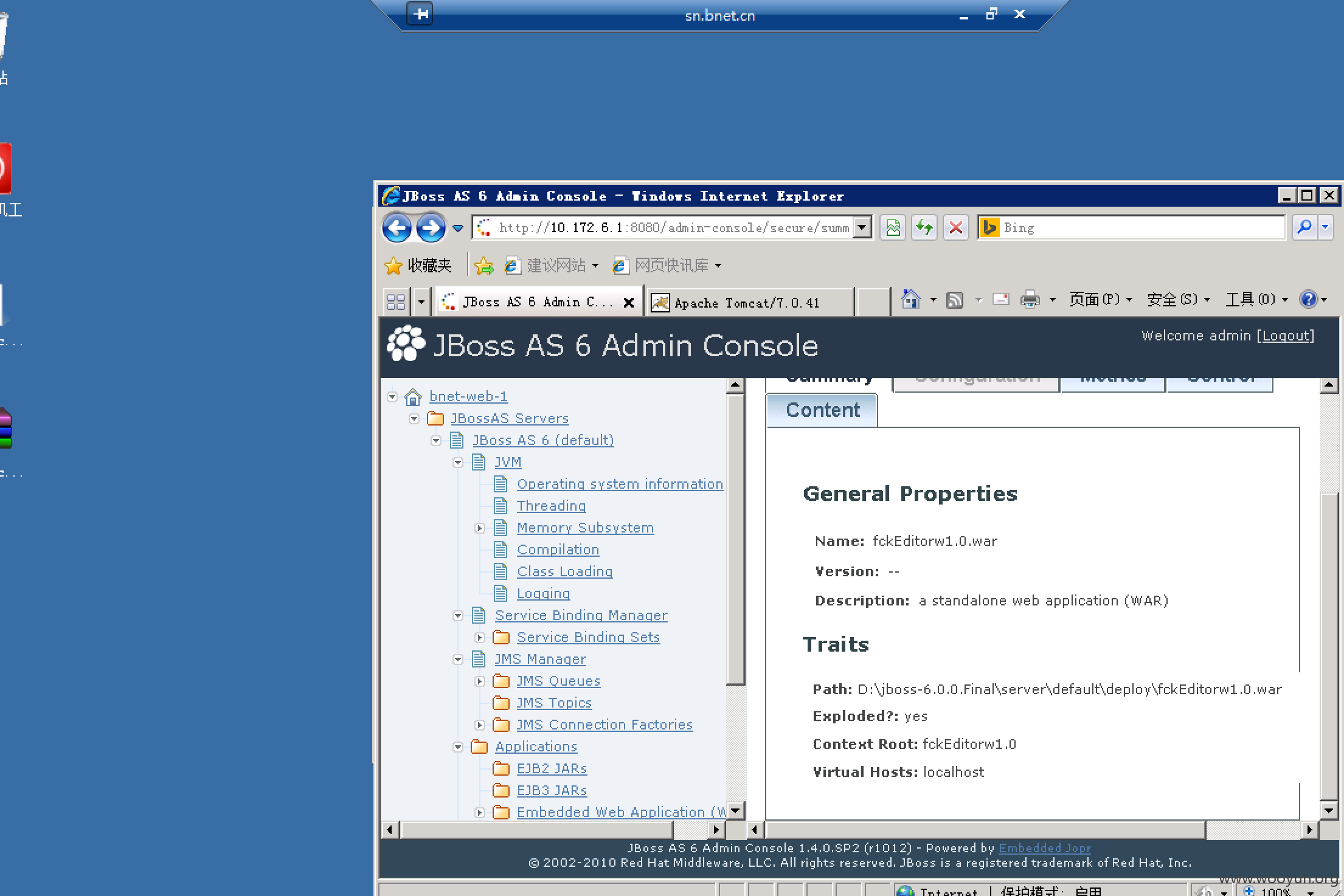1344x896 pixels.
Task: Click the Compatibility View icon
Action: [x=892, y=228]
